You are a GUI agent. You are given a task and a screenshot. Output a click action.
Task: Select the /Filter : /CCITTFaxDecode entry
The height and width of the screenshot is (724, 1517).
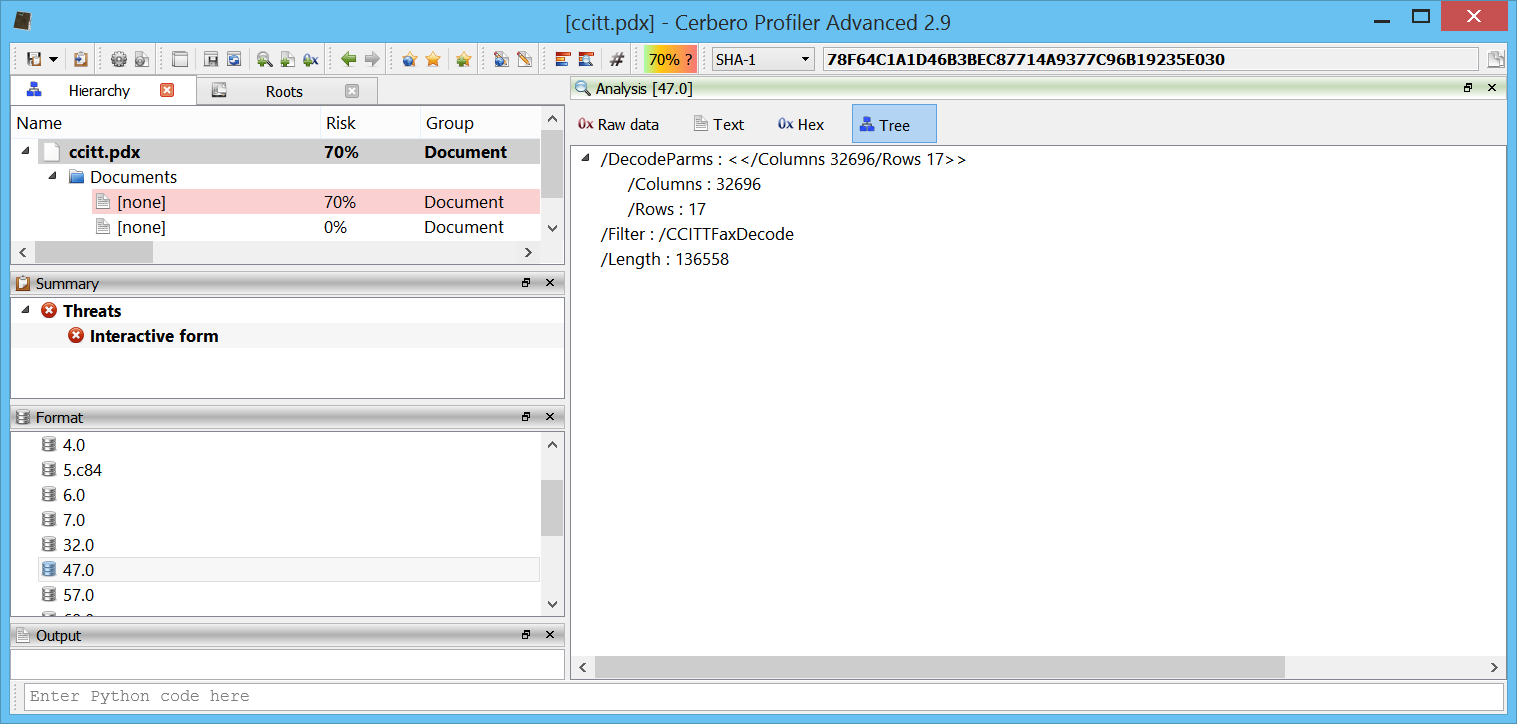tap(697, 234)
